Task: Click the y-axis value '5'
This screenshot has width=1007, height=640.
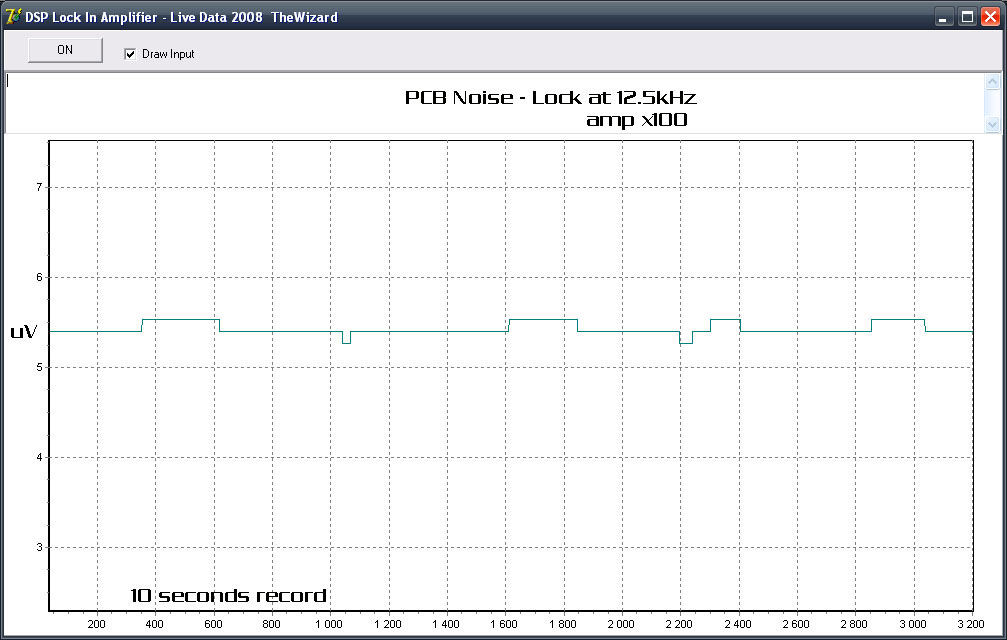Action: (x=39, y=367)
